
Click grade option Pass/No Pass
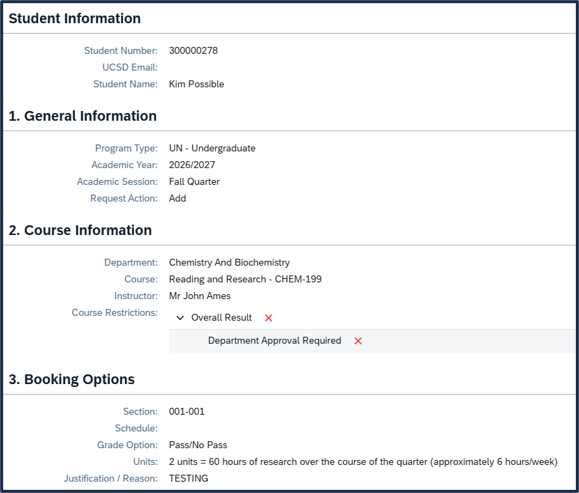[198, 445]
